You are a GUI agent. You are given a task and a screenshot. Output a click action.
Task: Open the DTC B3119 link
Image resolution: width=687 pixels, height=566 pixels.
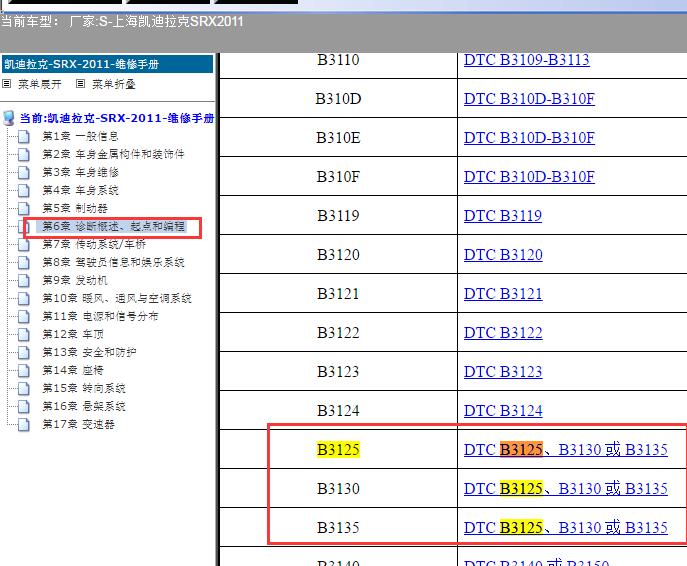[x=503, y=216]
